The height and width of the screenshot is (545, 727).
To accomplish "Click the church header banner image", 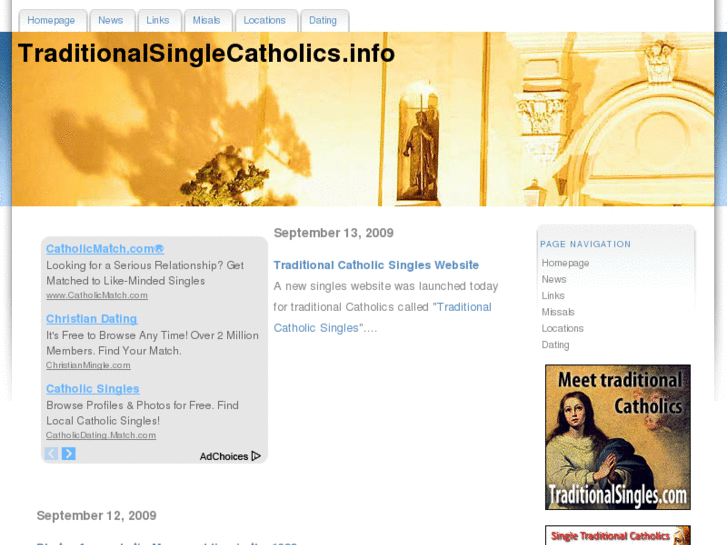I will pos(363,119).
